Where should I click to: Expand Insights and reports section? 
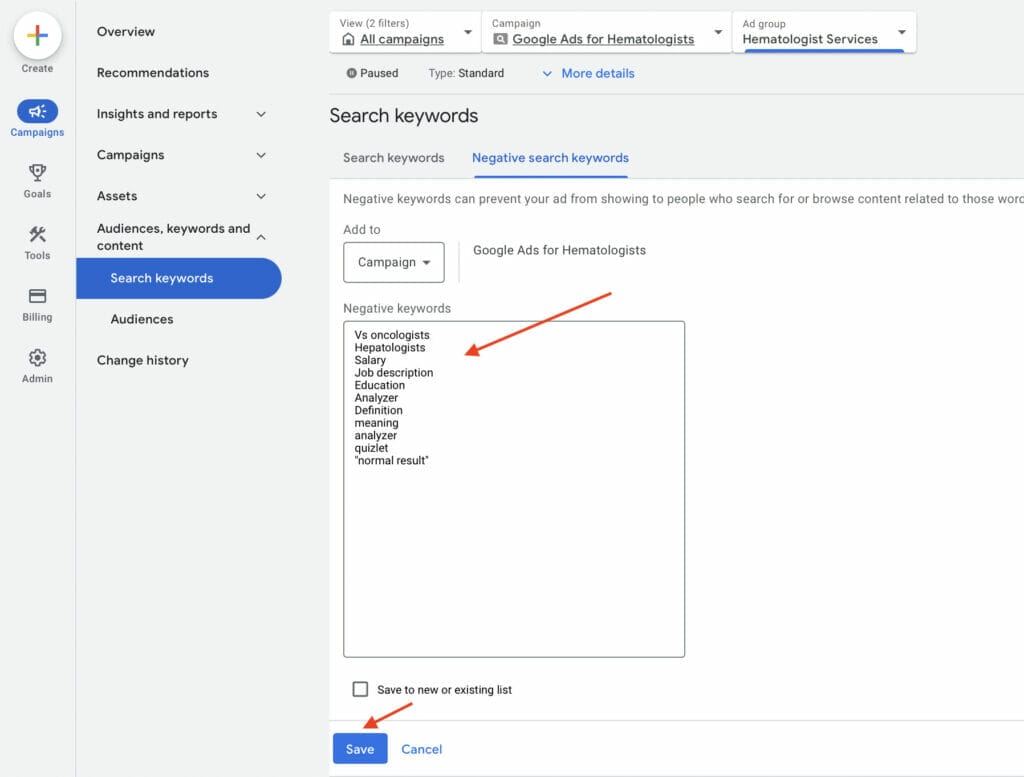[x=261, y=114]
